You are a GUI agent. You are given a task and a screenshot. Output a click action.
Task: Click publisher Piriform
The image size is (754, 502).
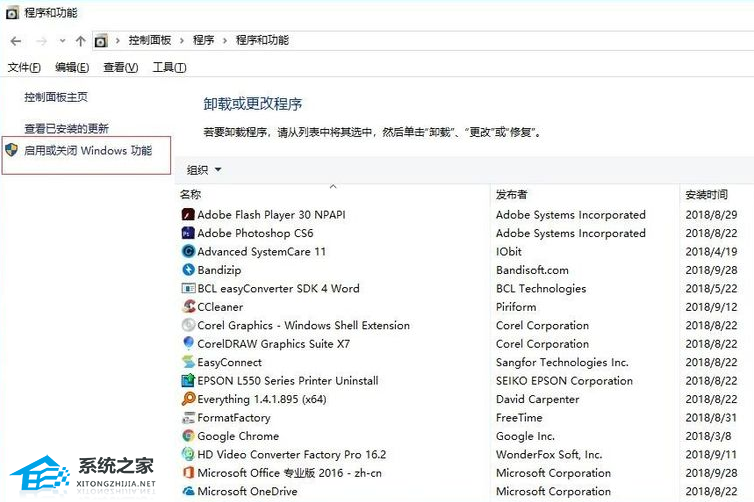pyautogui.click(x=516, y=307)
